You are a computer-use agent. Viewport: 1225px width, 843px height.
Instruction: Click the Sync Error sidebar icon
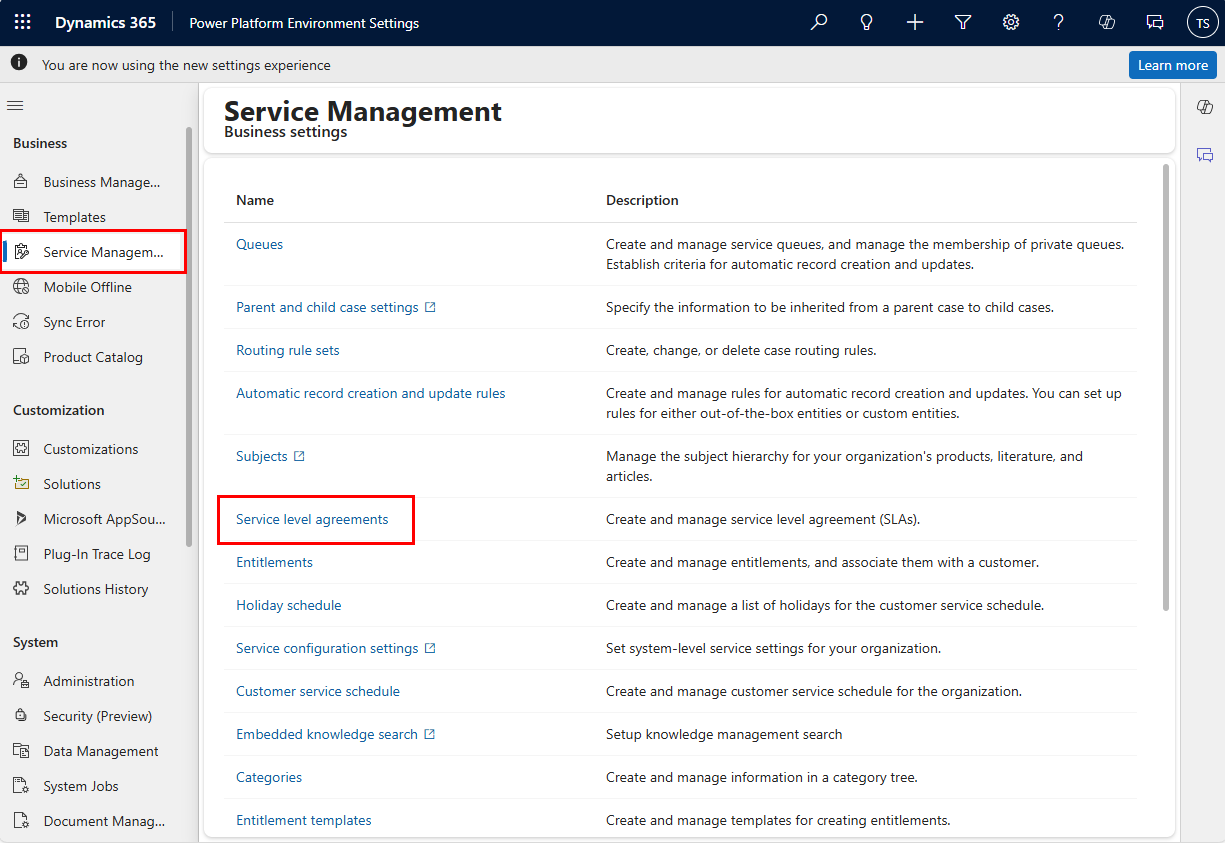tap(21, 322)
